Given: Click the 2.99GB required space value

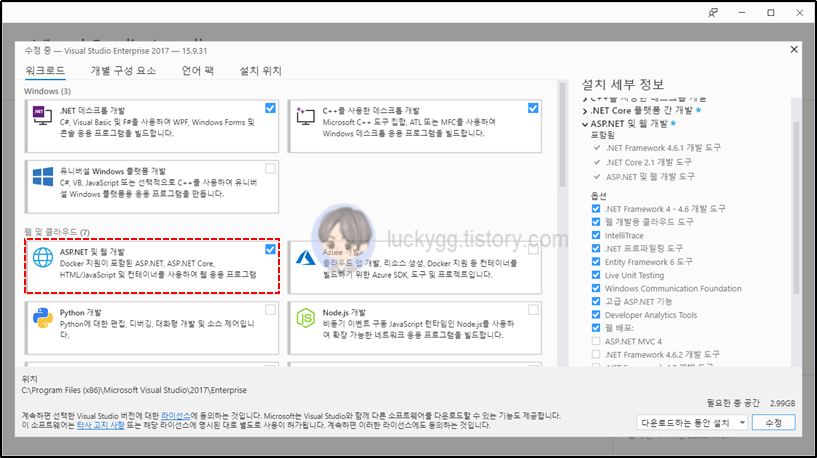Looking at the screenshot, I should 782,403.
